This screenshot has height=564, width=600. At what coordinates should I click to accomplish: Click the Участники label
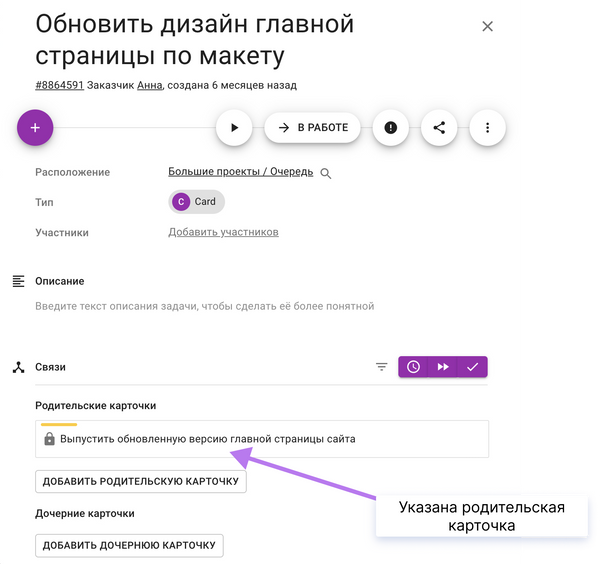tap(62, 233)
